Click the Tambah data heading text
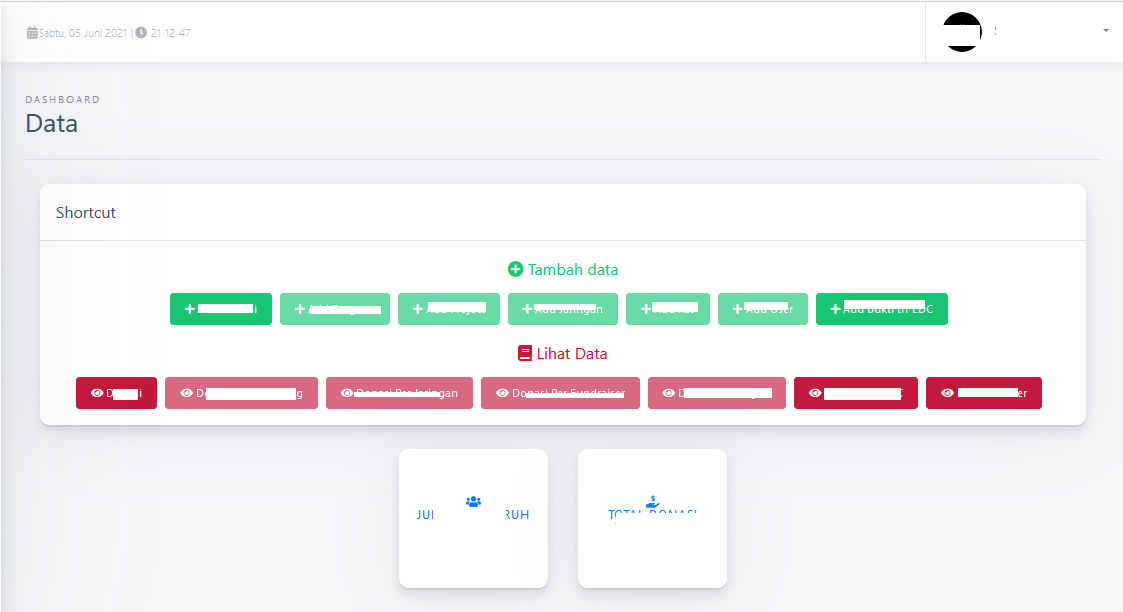The height and width of the screenshot is (612, 1123). [x=573, y=269]
